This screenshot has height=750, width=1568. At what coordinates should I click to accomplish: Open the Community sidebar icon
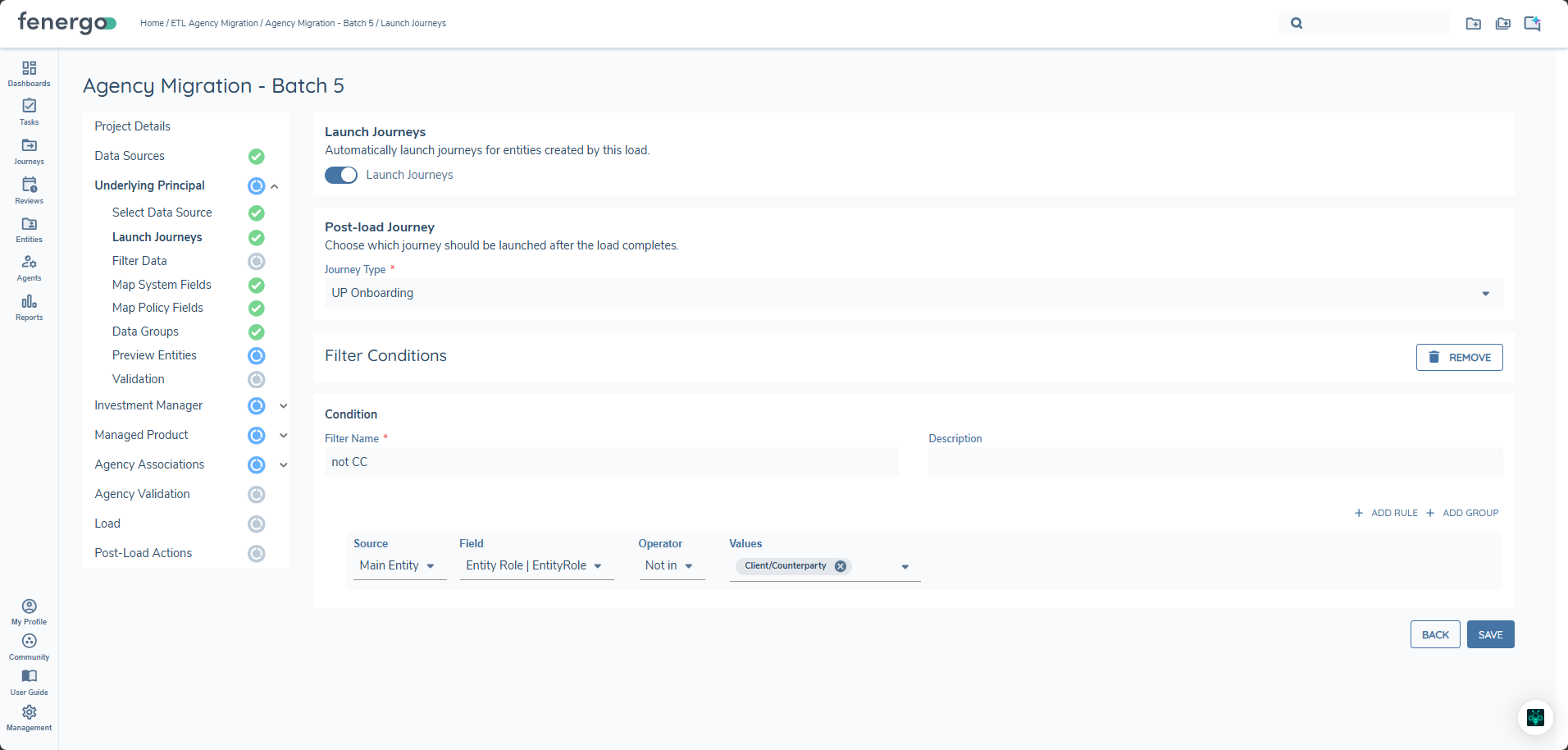tap(29, 647)
